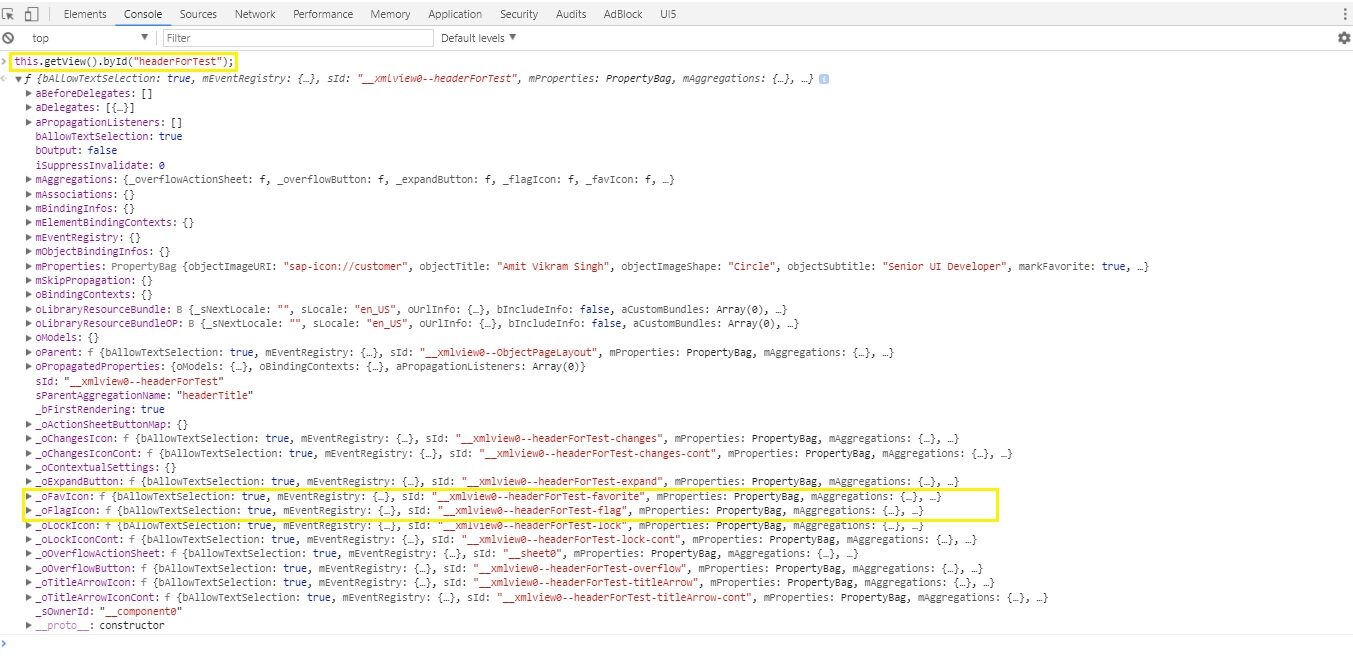The image size is (1353, 669).
Task: Open the Default levels dropdown
Action: coord(478,38)
